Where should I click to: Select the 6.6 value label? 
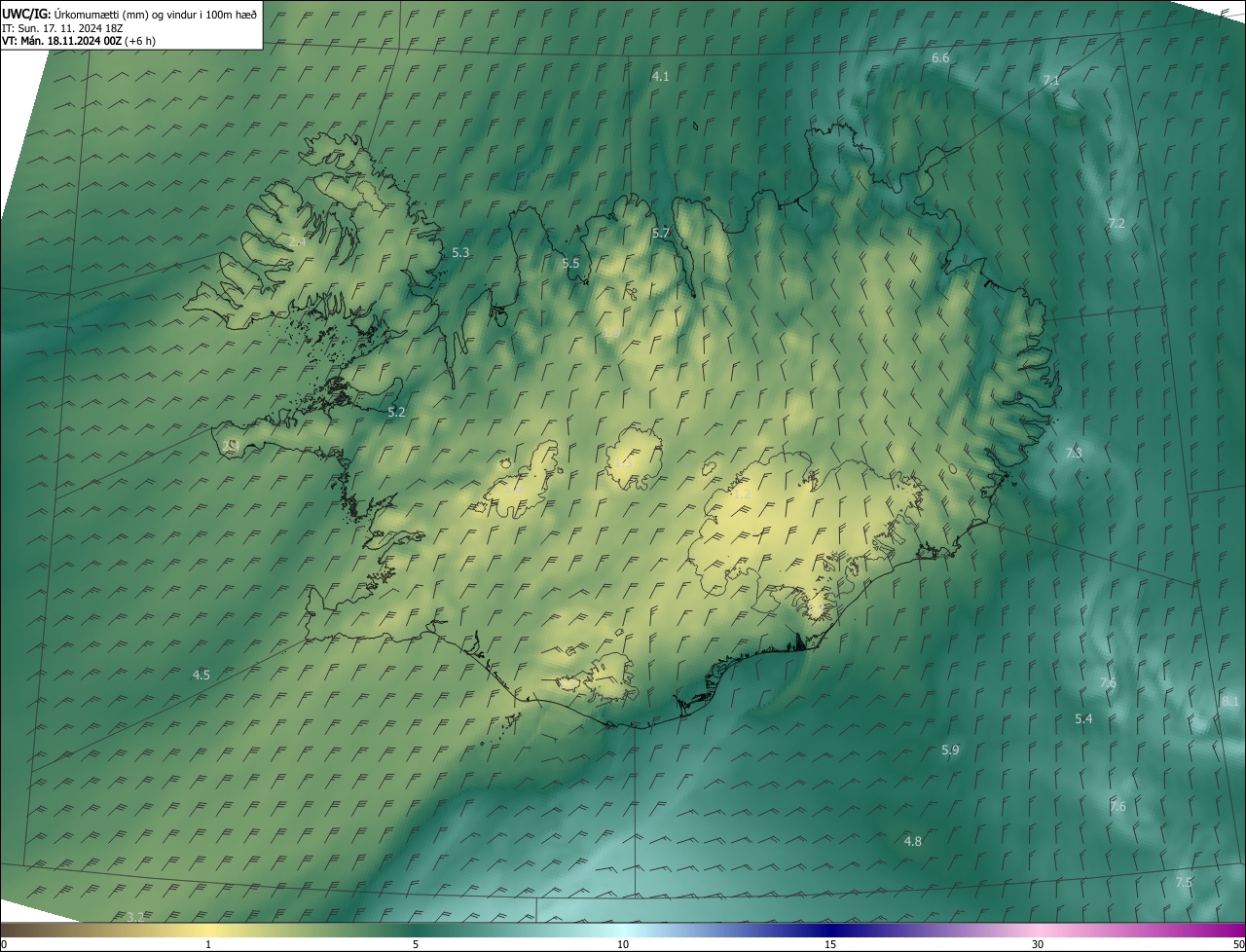click(940, 58)
